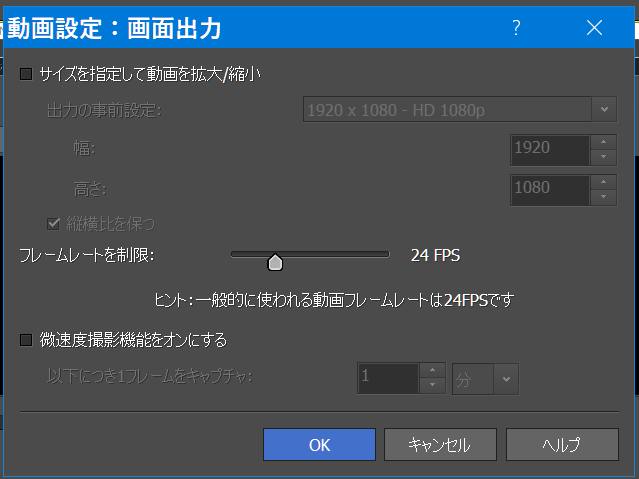Click the right end of the frame rate slider track

(x=386, y=254)
